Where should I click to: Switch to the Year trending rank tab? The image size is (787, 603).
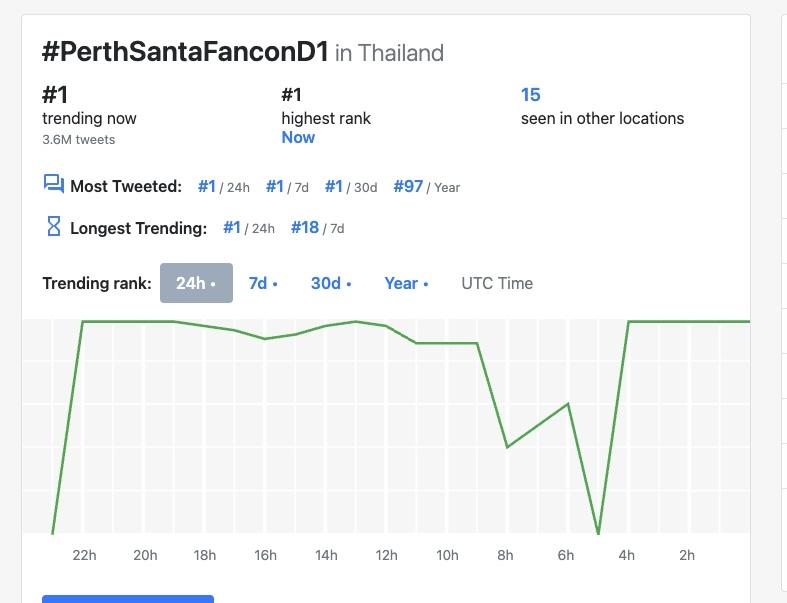pos(405,283)
